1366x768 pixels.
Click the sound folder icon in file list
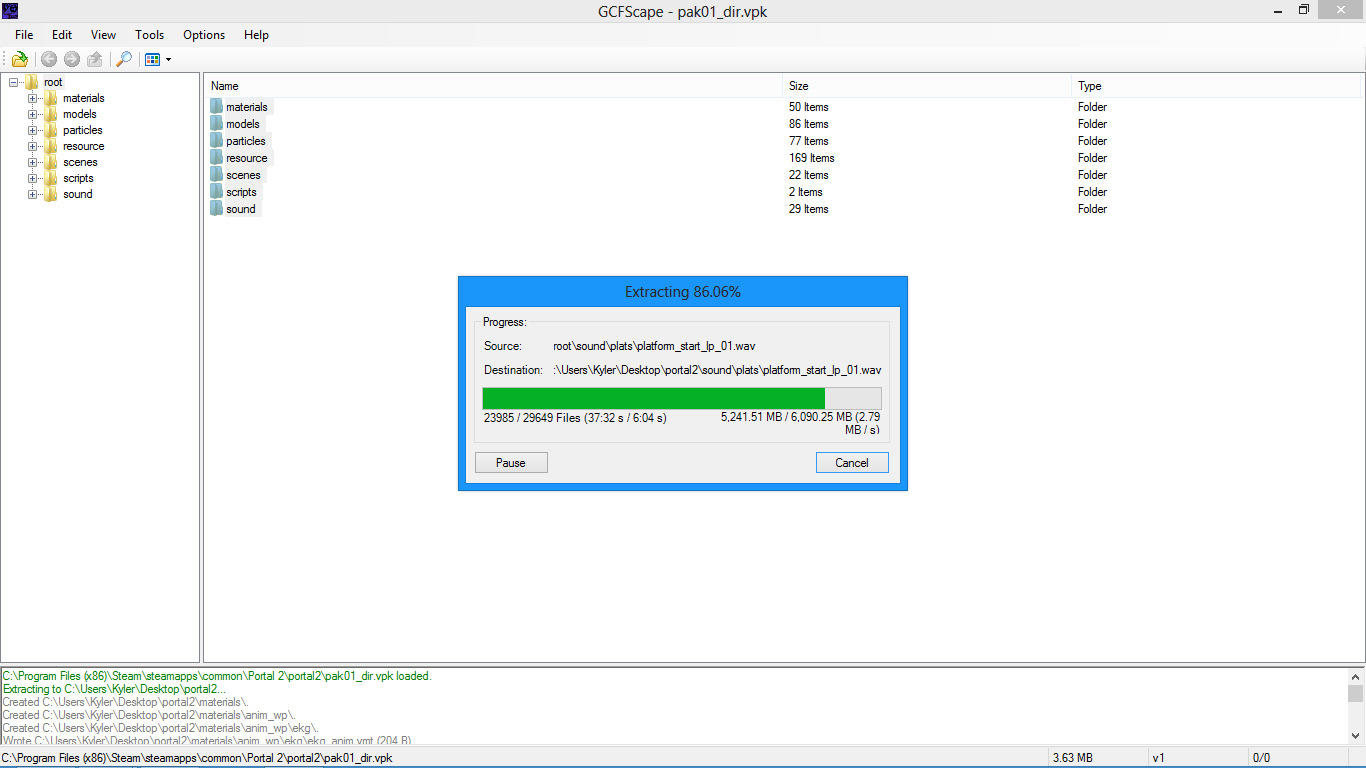tap(217, 209)
